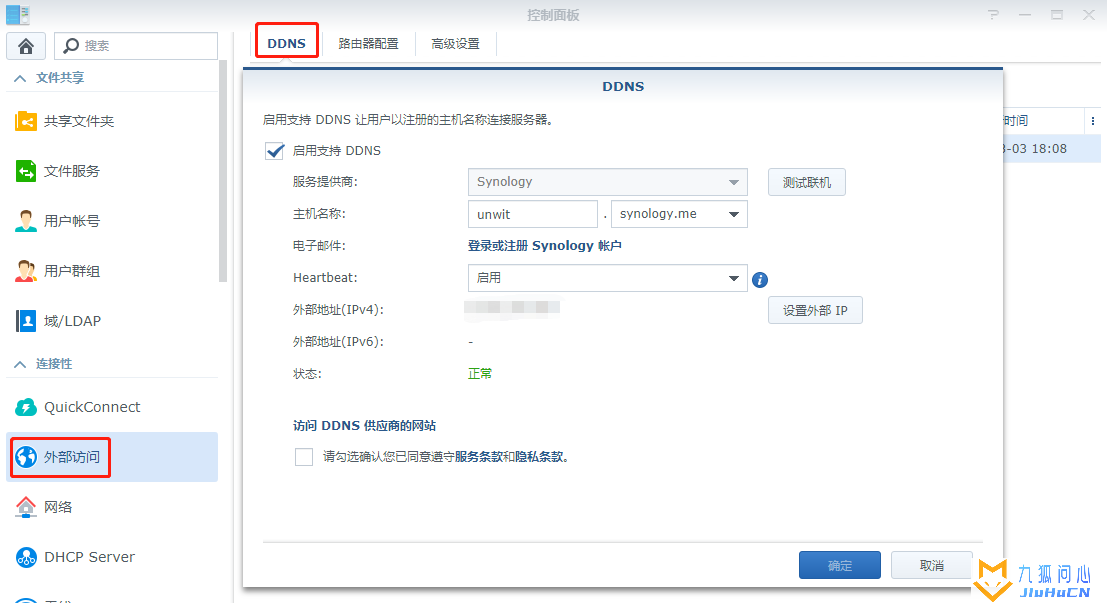Check the agree to terms checkbox
The image size is (1107, 603).
click(304, 457)
